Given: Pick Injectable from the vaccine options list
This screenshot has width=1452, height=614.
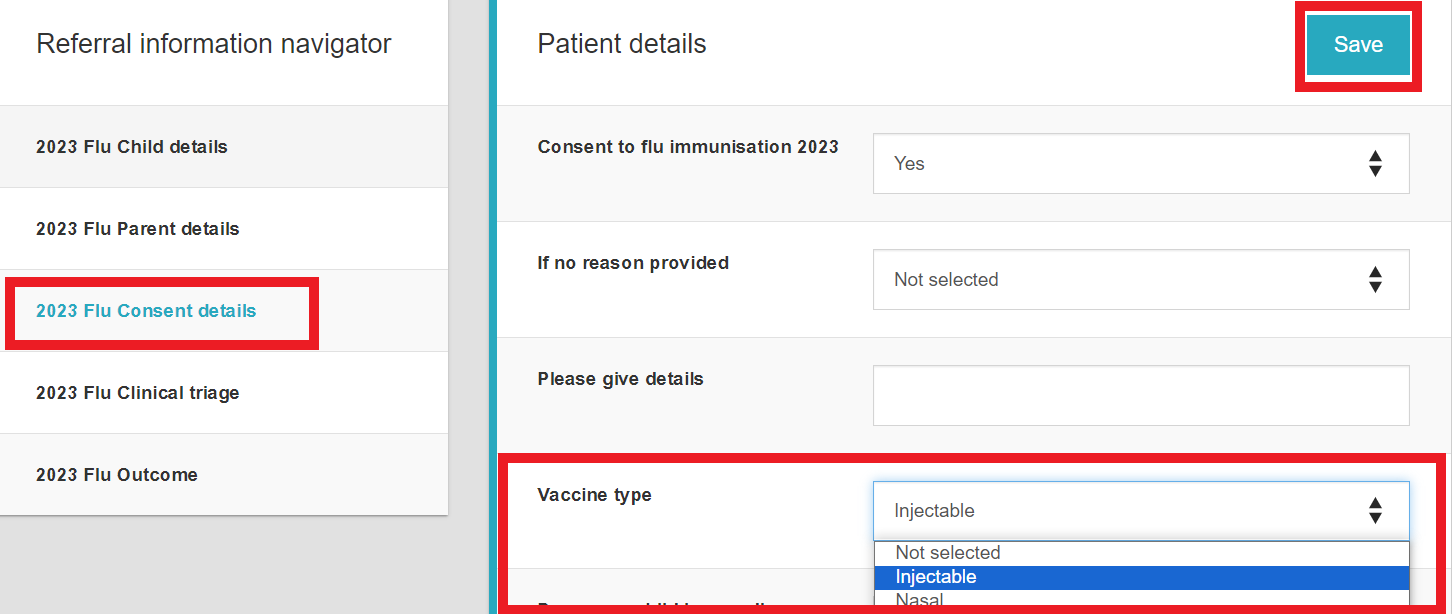Looking at the screenshot, I should click(x=936, y=577).
